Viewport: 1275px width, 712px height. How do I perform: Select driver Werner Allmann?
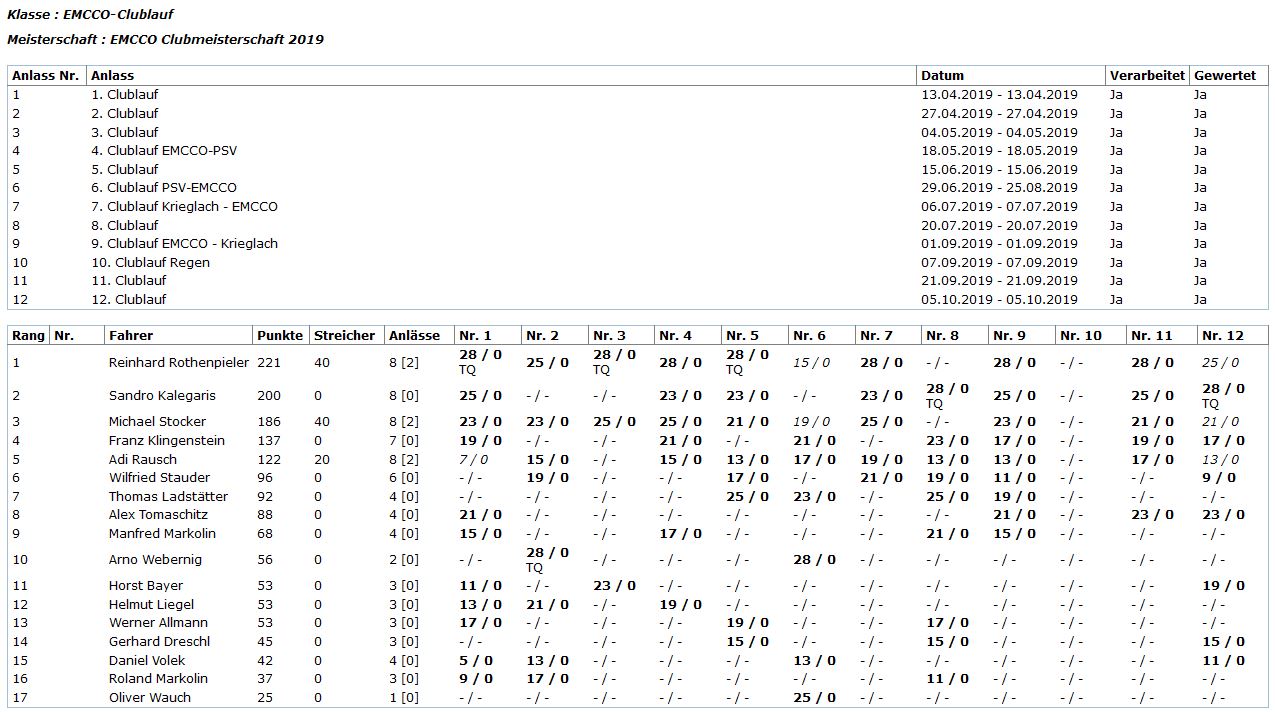[159, 623]
